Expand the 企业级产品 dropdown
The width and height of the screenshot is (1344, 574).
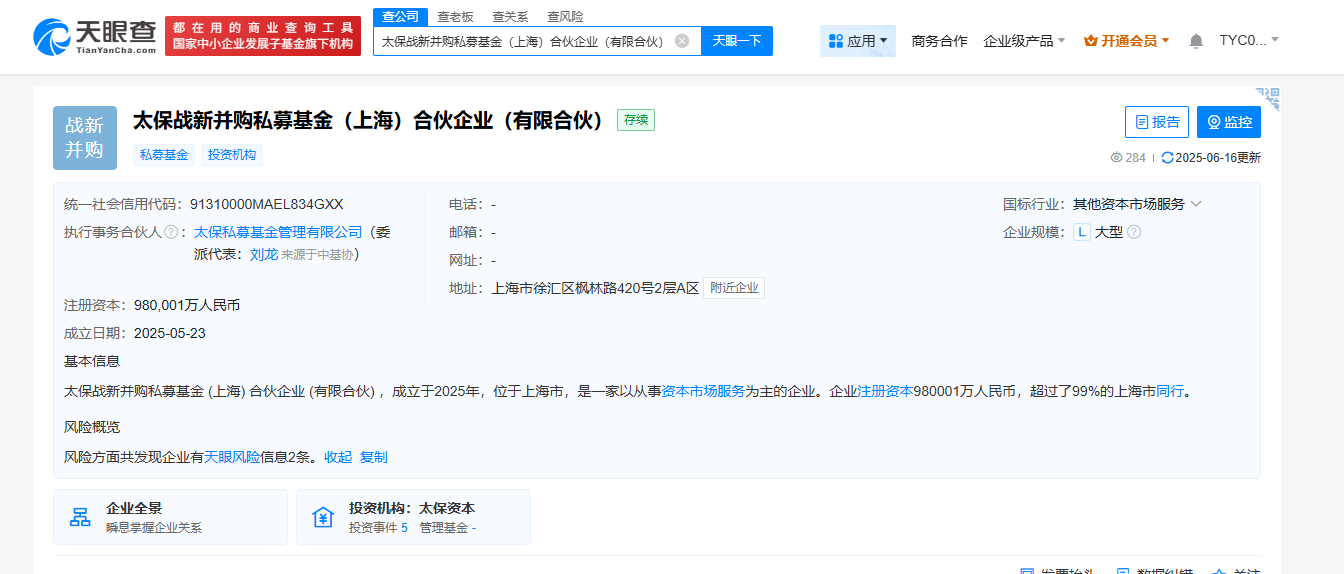[1024, 41]
